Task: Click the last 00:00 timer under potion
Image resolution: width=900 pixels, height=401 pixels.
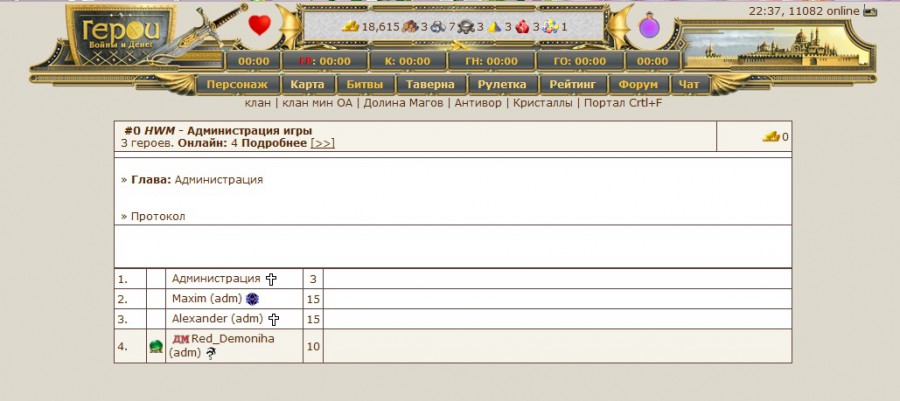Action: [x=653, y=61]
